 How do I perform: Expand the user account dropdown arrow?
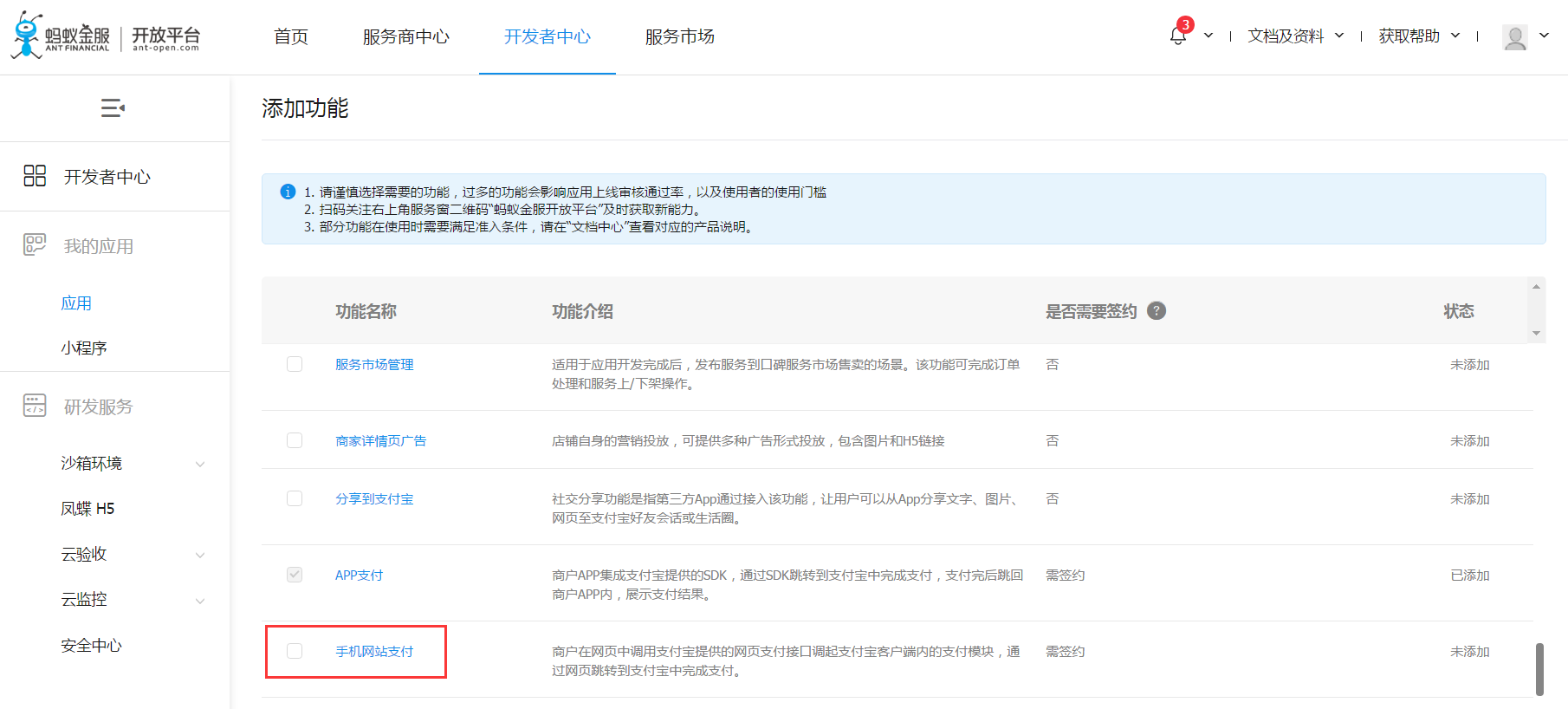coord(1544,36)
